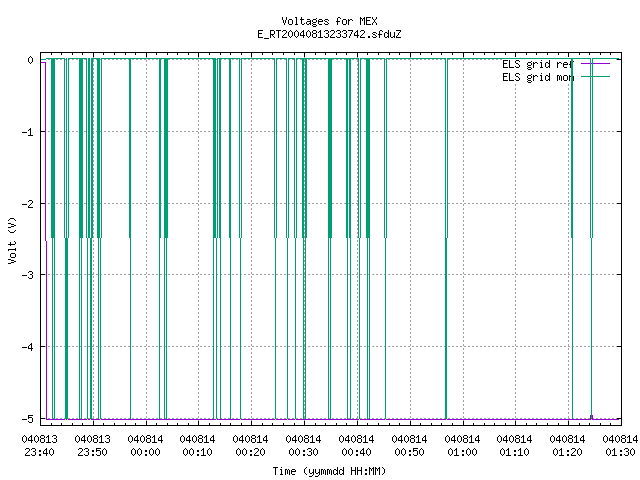Click the y-axis tick label -4
The height and width of the screenshot is (480, 640).
(28, 347)
